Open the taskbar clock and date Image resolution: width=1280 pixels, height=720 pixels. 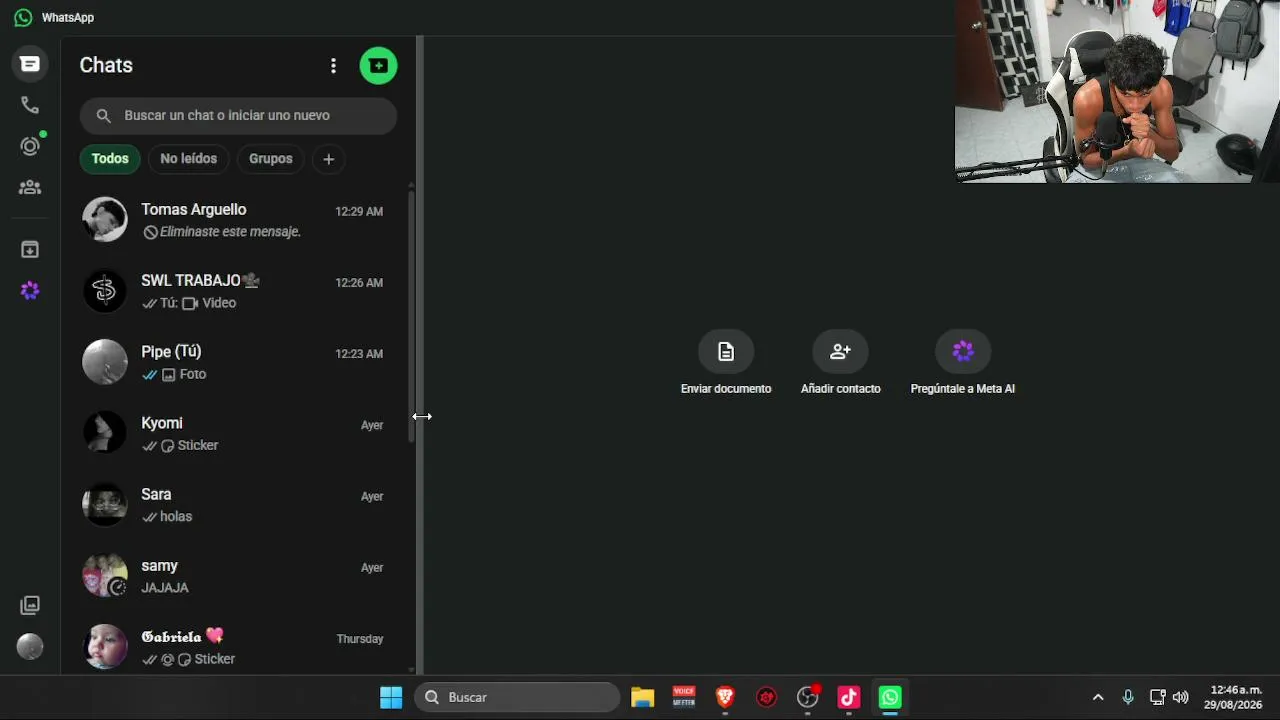pos(1235,697)
